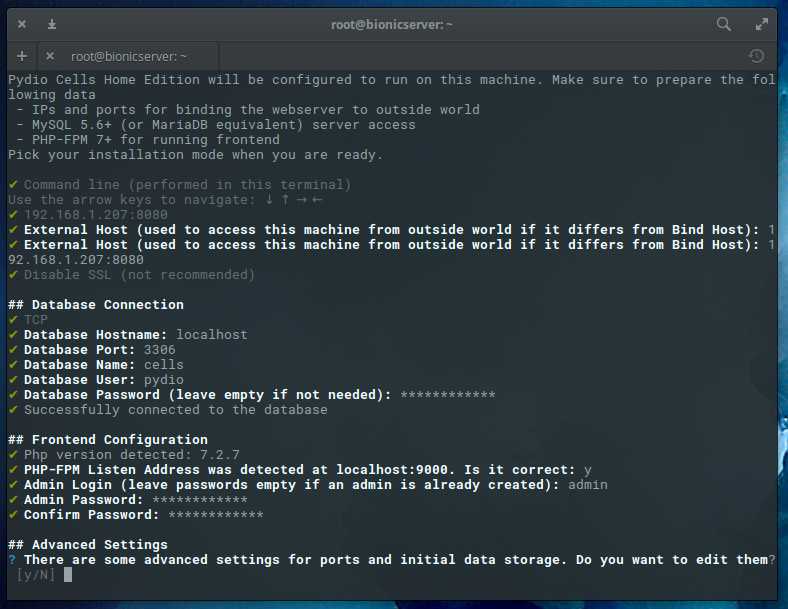Click the window title 'root@bionicserver: ~'

click(391, 24)
